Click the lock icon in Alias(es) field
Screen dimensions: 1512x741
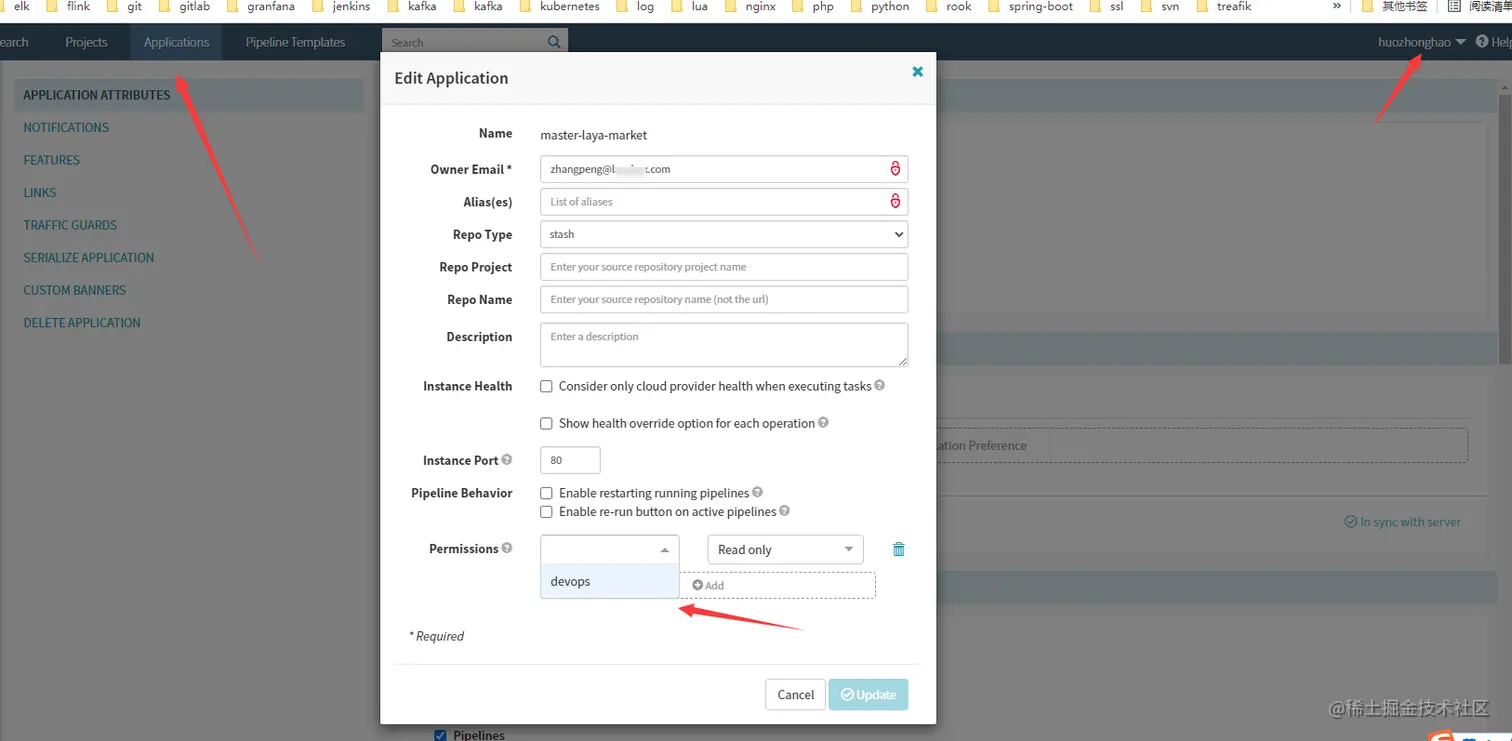tap(895, 201)
